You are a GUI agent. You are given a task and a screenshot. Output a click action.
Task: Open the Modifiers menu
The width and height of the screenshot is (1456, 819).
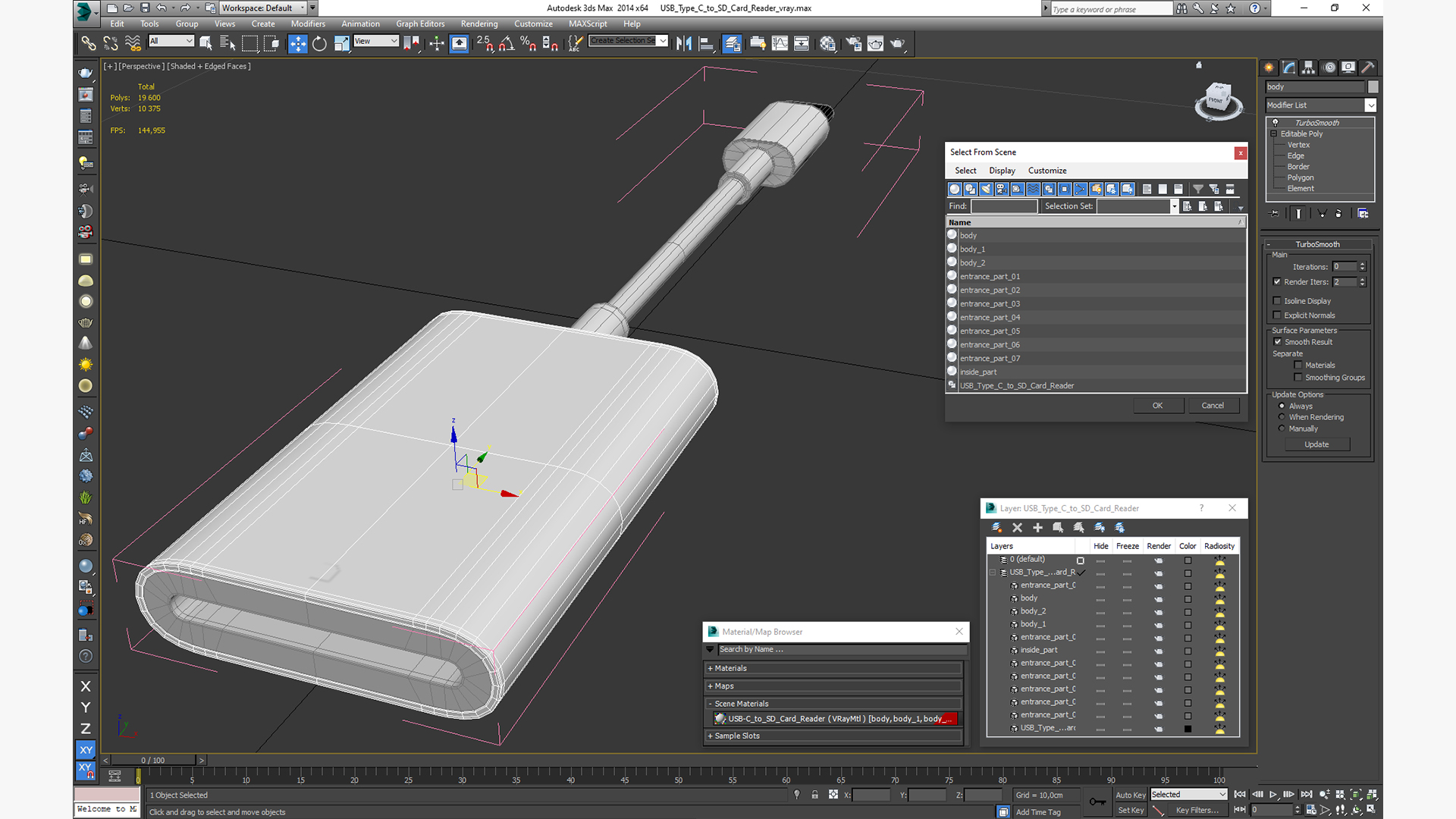tap(308, 24)
